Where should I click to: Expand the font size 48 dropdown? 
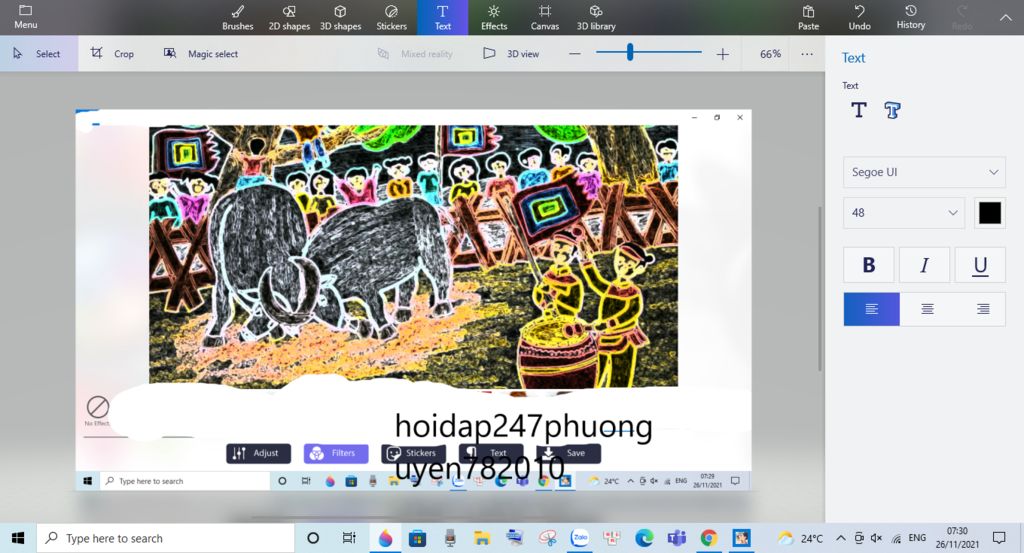click(x=904, y=213)
